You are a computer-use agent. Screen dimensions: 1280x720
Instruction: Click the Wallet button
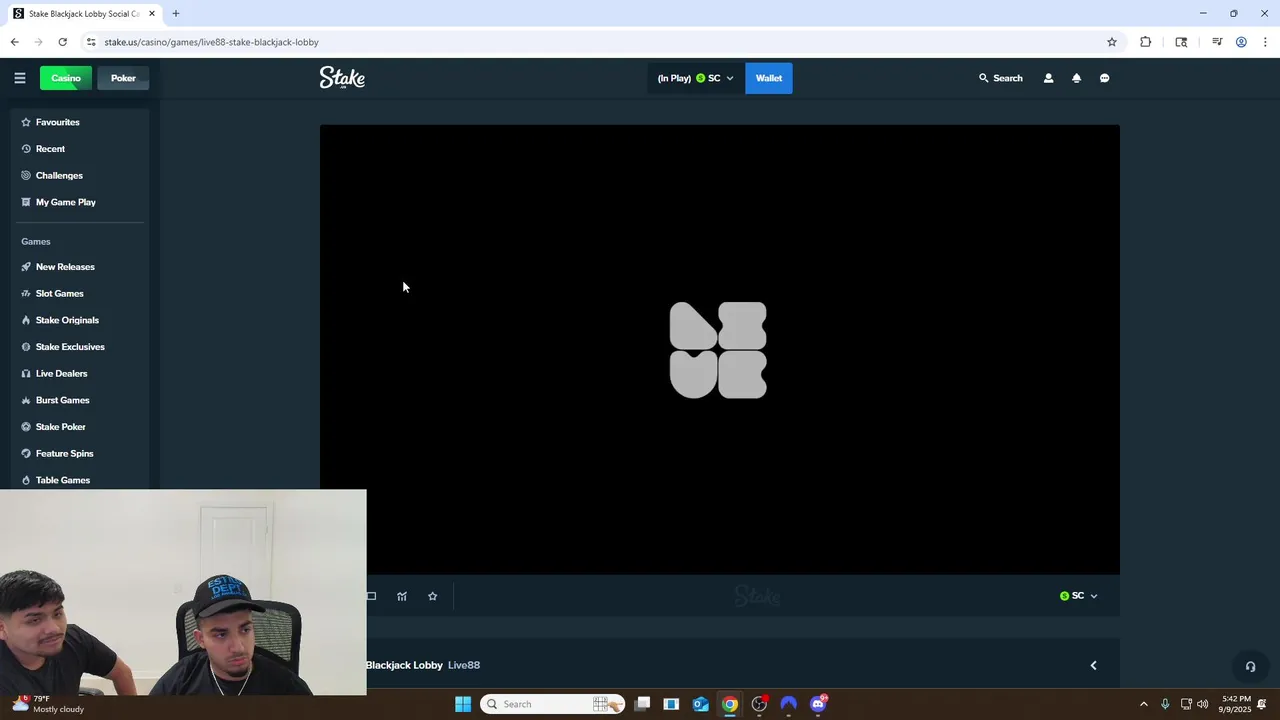coord(769,78)
